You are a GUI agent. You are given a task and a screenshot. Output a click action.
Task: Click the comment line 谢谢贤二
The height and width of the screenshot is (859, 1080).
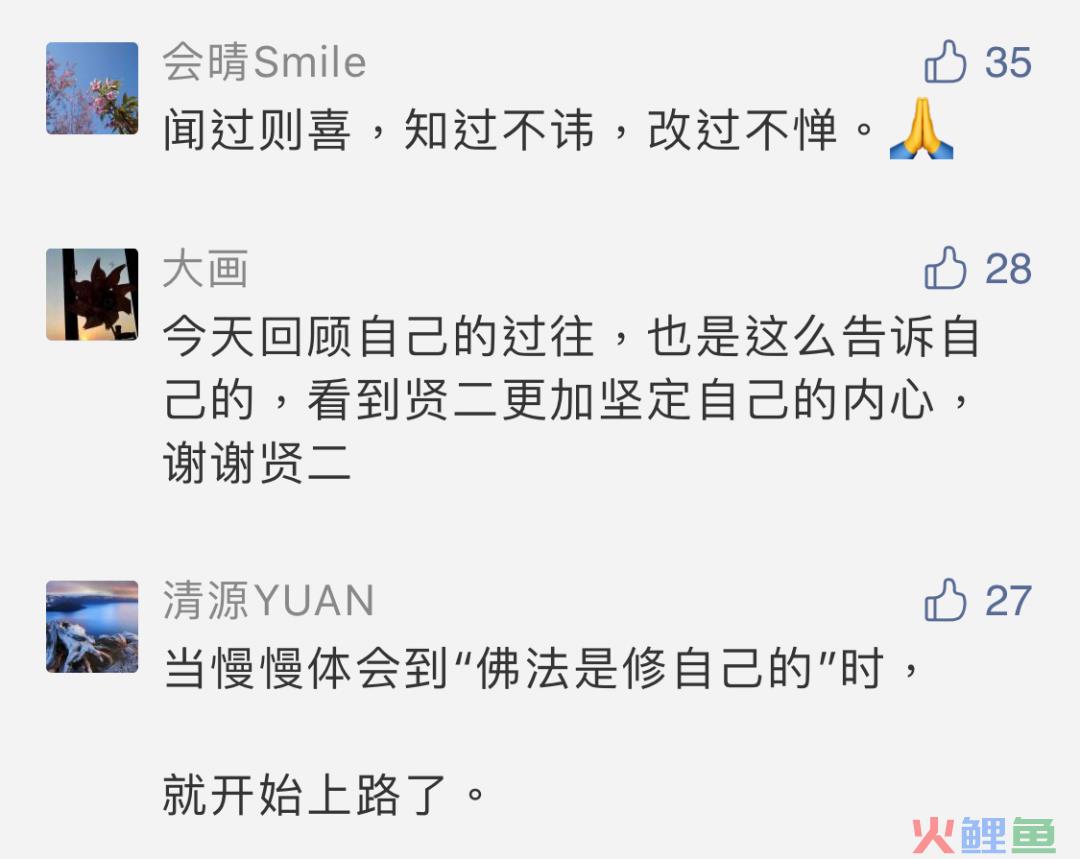pos(258,463)
